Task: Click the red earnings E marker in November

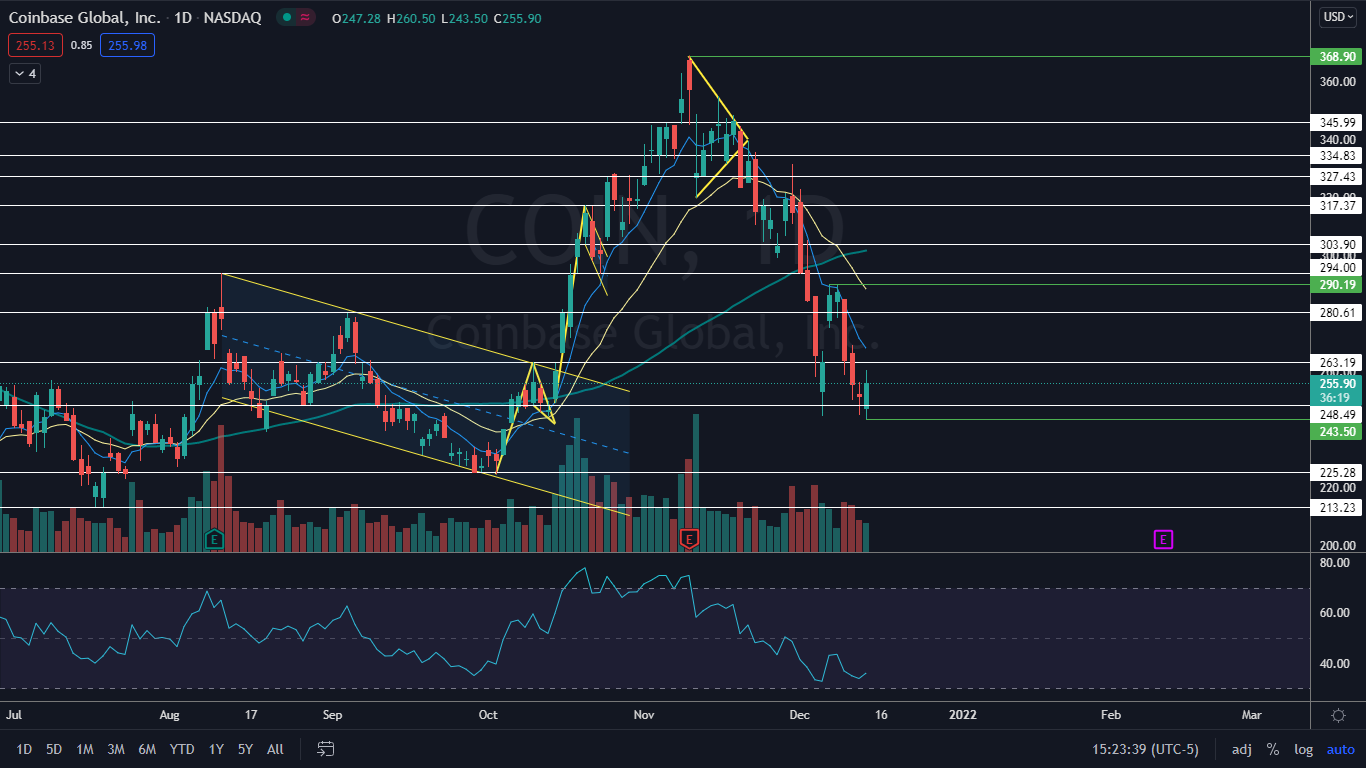Action: tap(688, 540)
